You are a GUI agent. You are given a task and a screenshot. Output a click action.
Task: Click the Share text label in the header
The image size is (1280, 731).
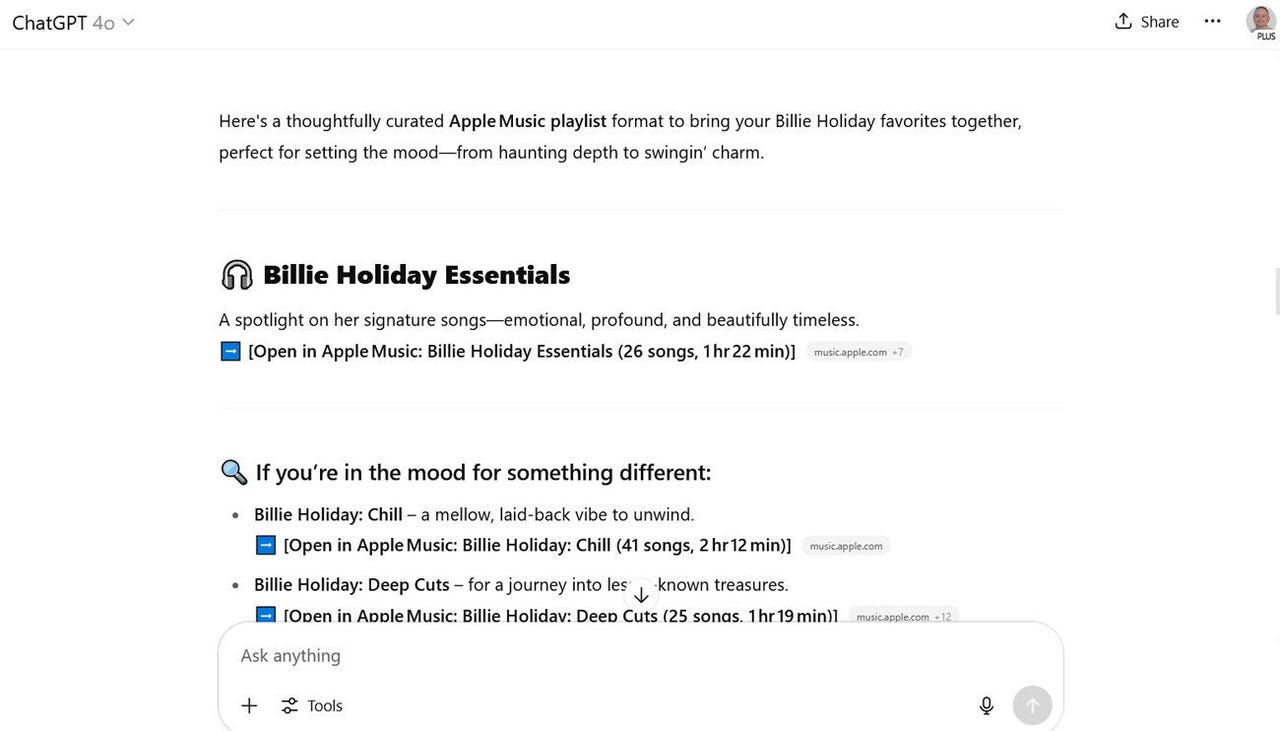tap(1160, 22)
